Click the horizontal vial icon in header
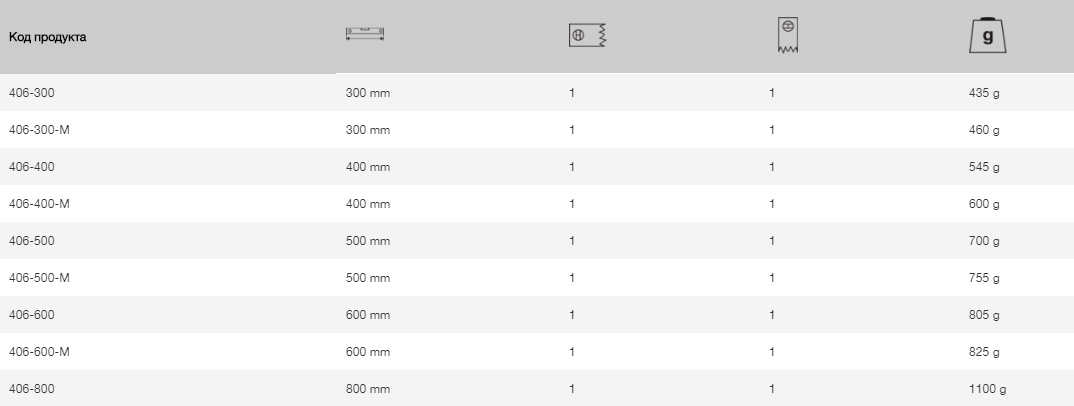Screen dimensions: 1074x406 (x=588, y=35)
